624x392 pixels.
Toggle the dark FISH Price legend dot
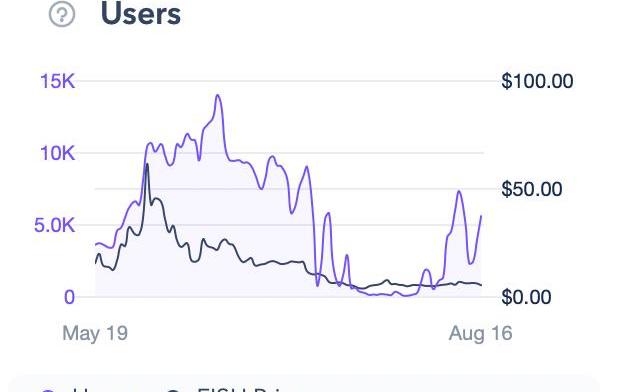[x=173, y=390]
